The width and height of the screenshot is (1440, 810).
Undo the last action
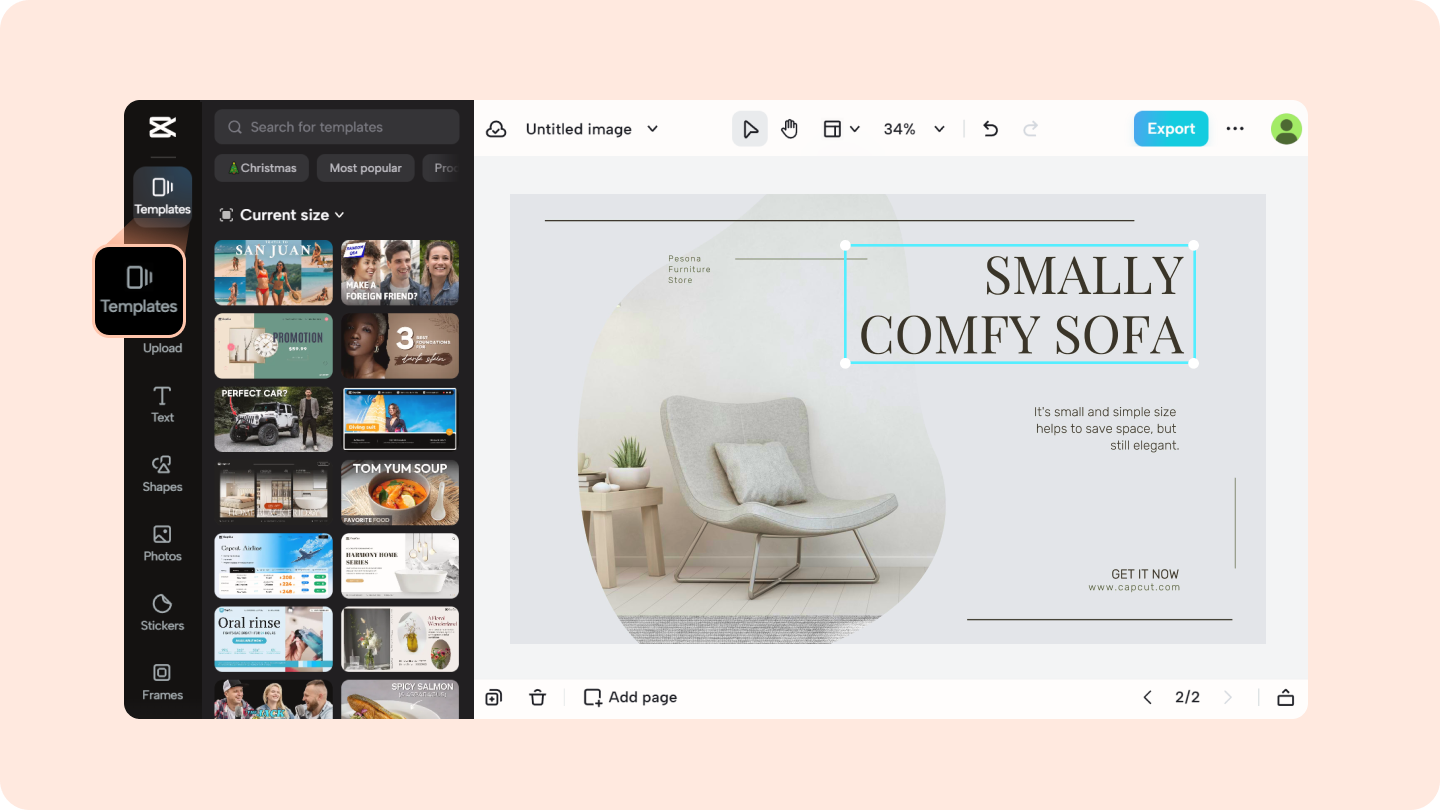click(x=990, y=129)
